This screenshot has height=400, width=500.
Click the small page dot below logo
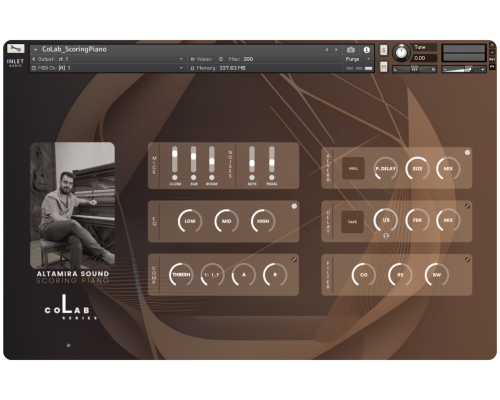[x=69, y=345]
